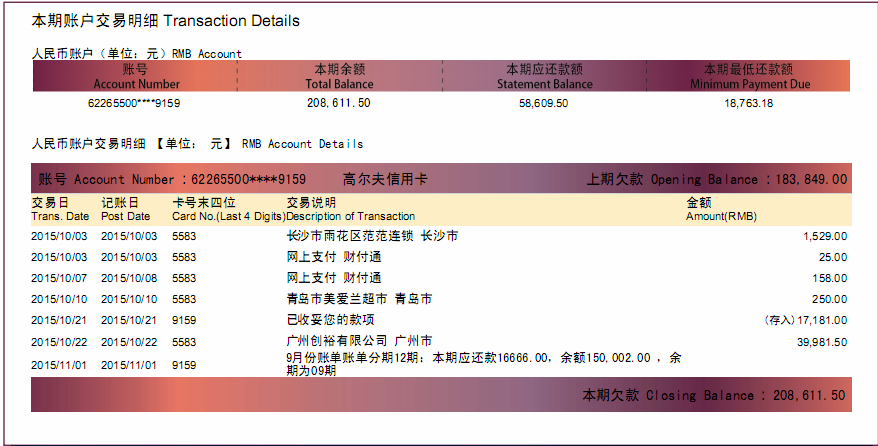Viewport: 878px width, 446px height.
Task: Click the statement balance value 58,609.50
Action: [x=544, y=103]
